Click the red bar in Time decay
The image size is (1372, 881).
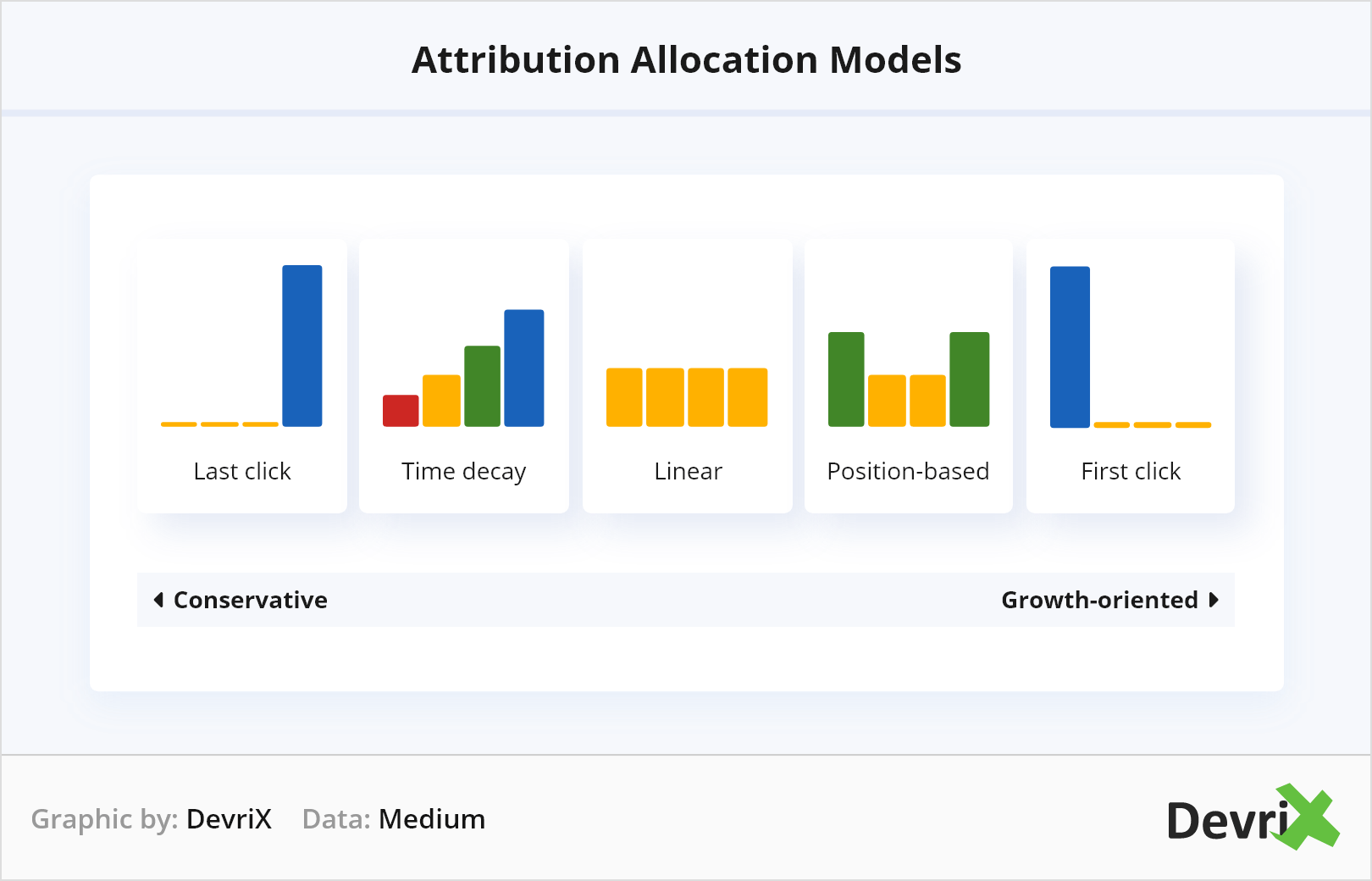pyautogui.click(x=401, y=411)
